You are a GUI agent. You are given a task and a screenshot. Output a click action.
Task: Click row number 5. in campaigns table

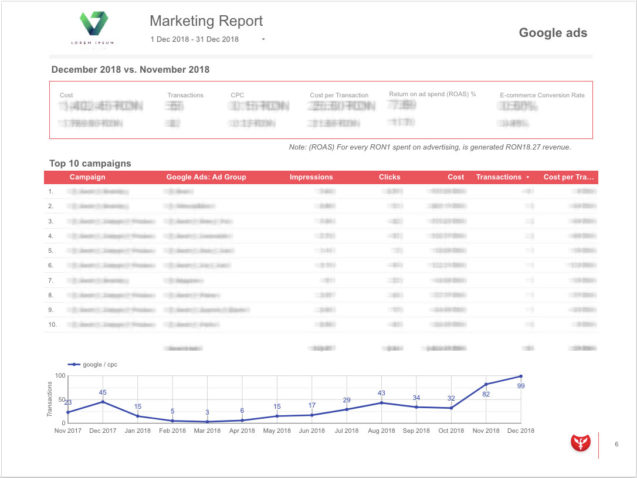pyautogui.click(x=50, y=251)
